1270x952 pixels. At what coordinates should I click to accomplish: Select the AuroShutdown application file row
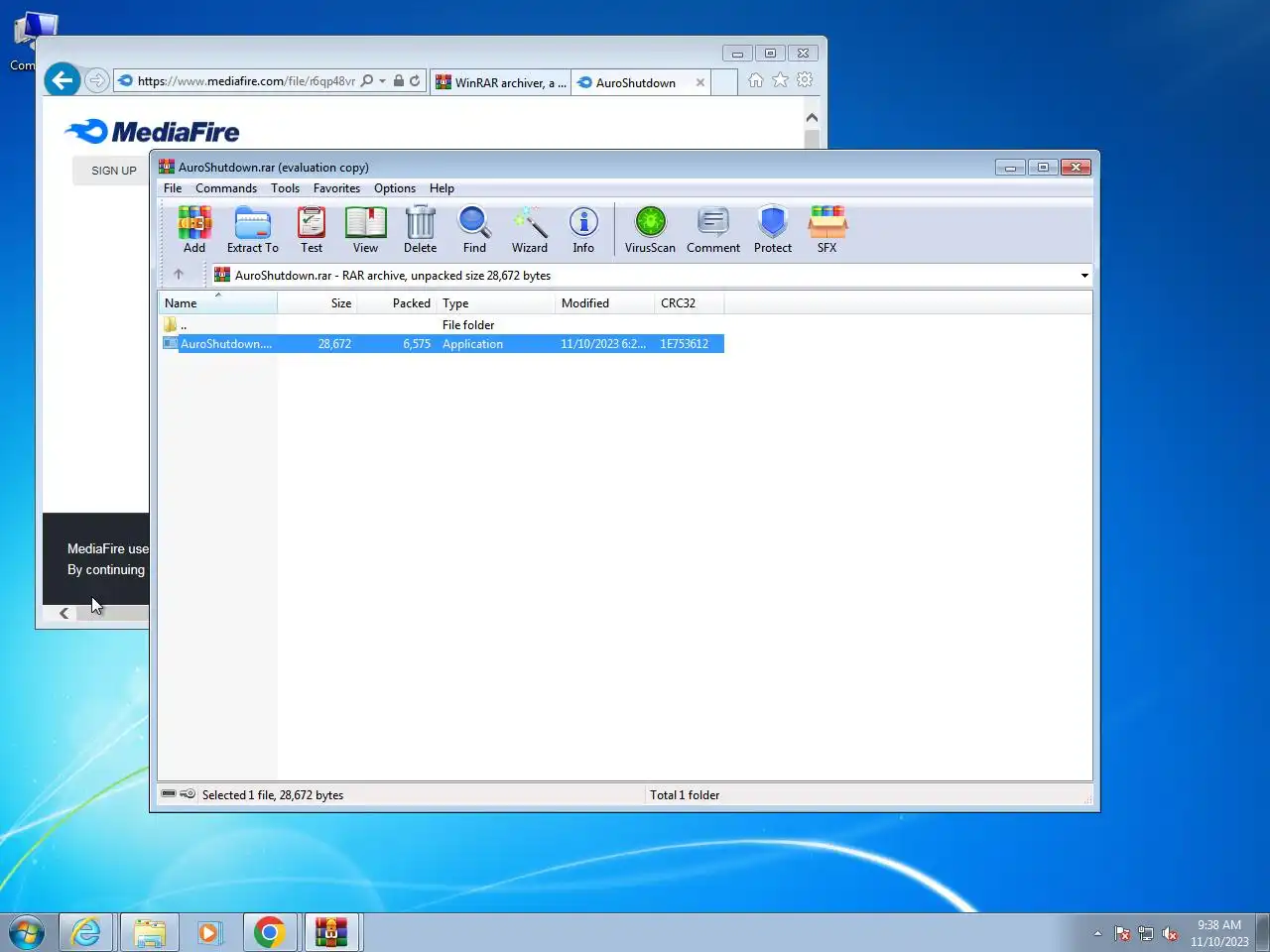coord(442,344)
